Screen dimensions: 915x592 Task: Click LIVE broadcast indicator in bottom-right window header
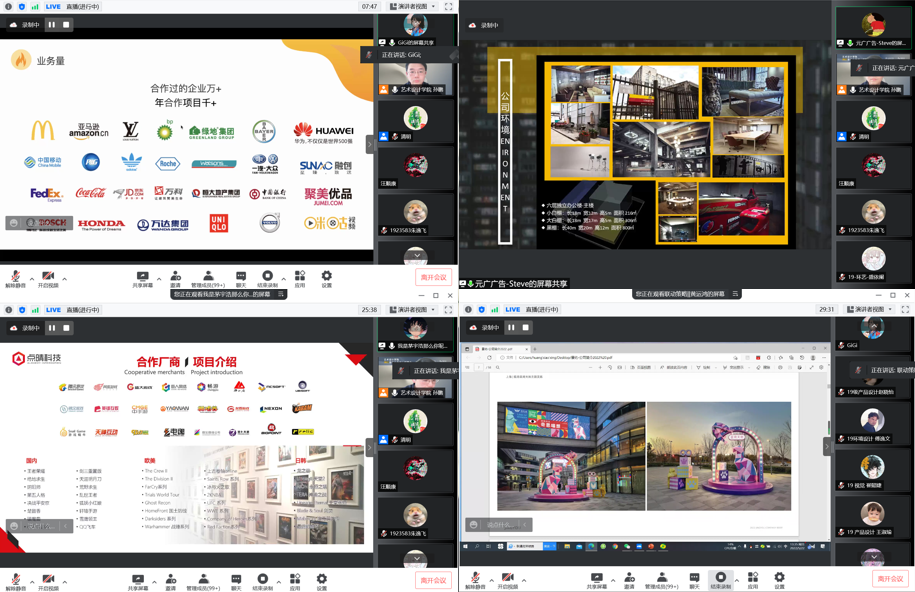click(512, 310)
